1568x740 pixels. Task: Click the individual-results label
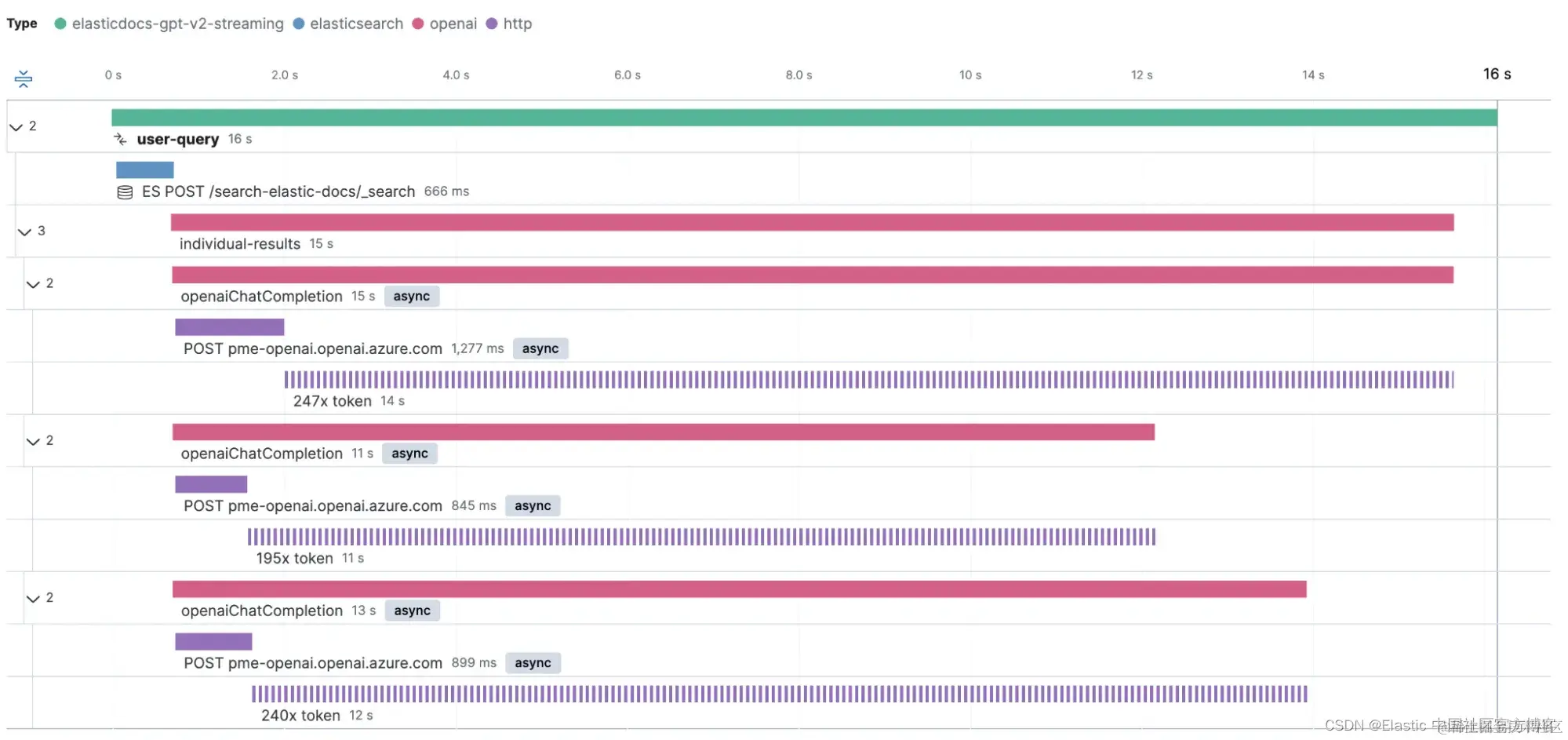point(240,244)
